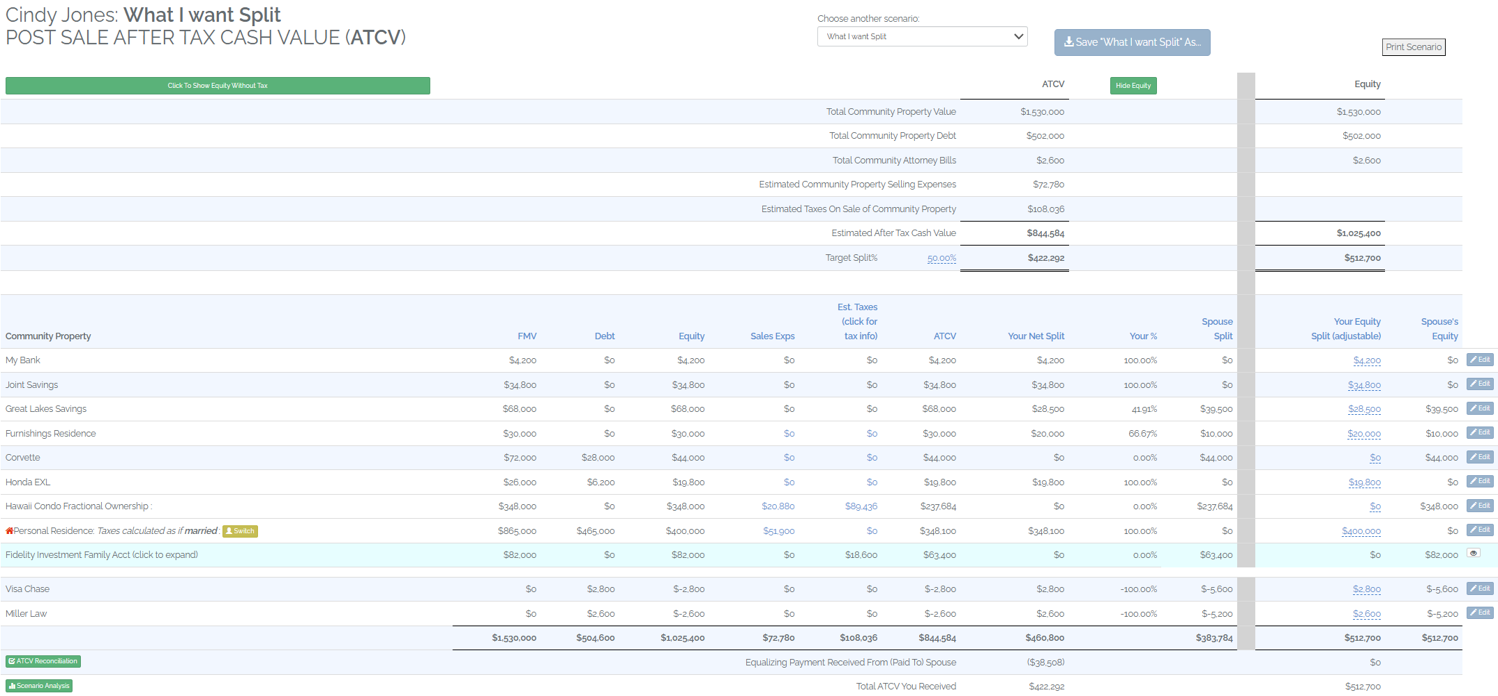
Task: Open Edit for the Corvette row
Action: [1479, 457]
